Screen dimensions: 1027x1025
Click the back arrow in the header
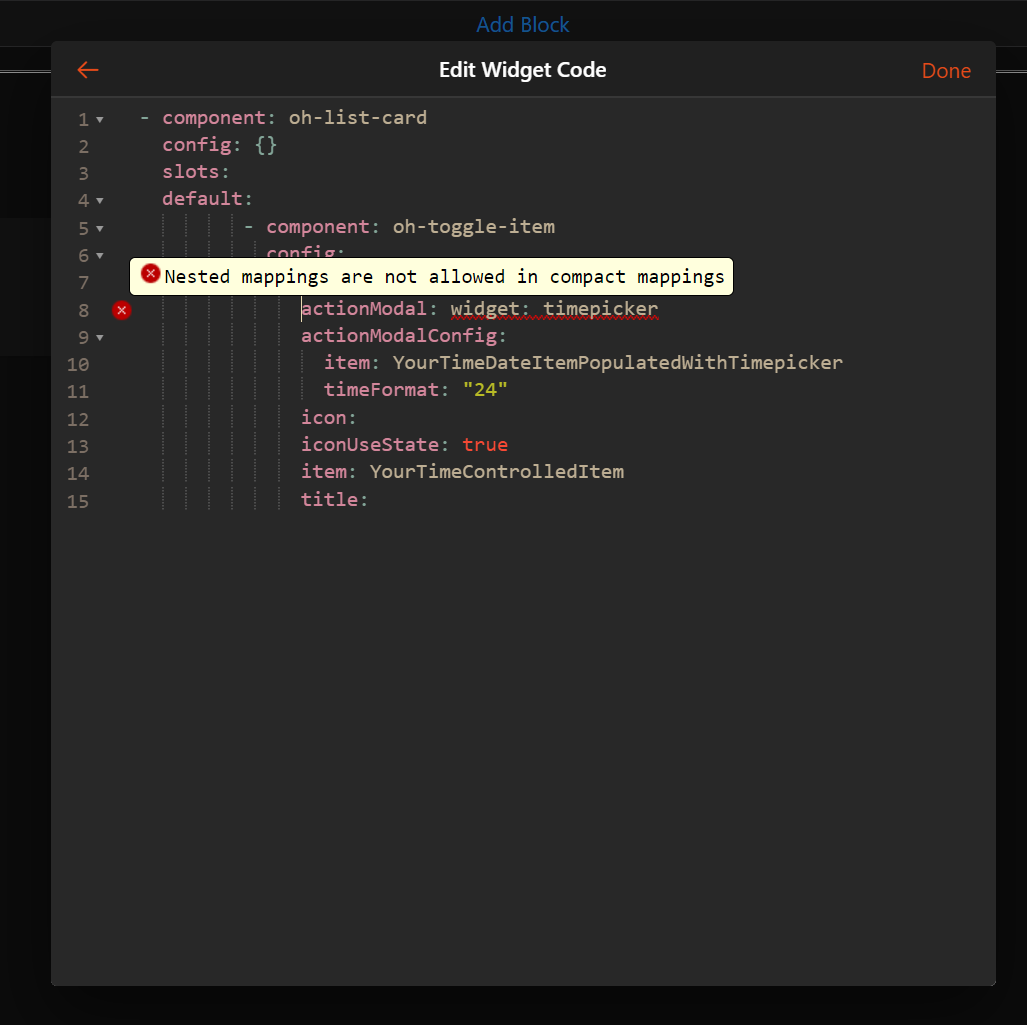pos(88,70)
